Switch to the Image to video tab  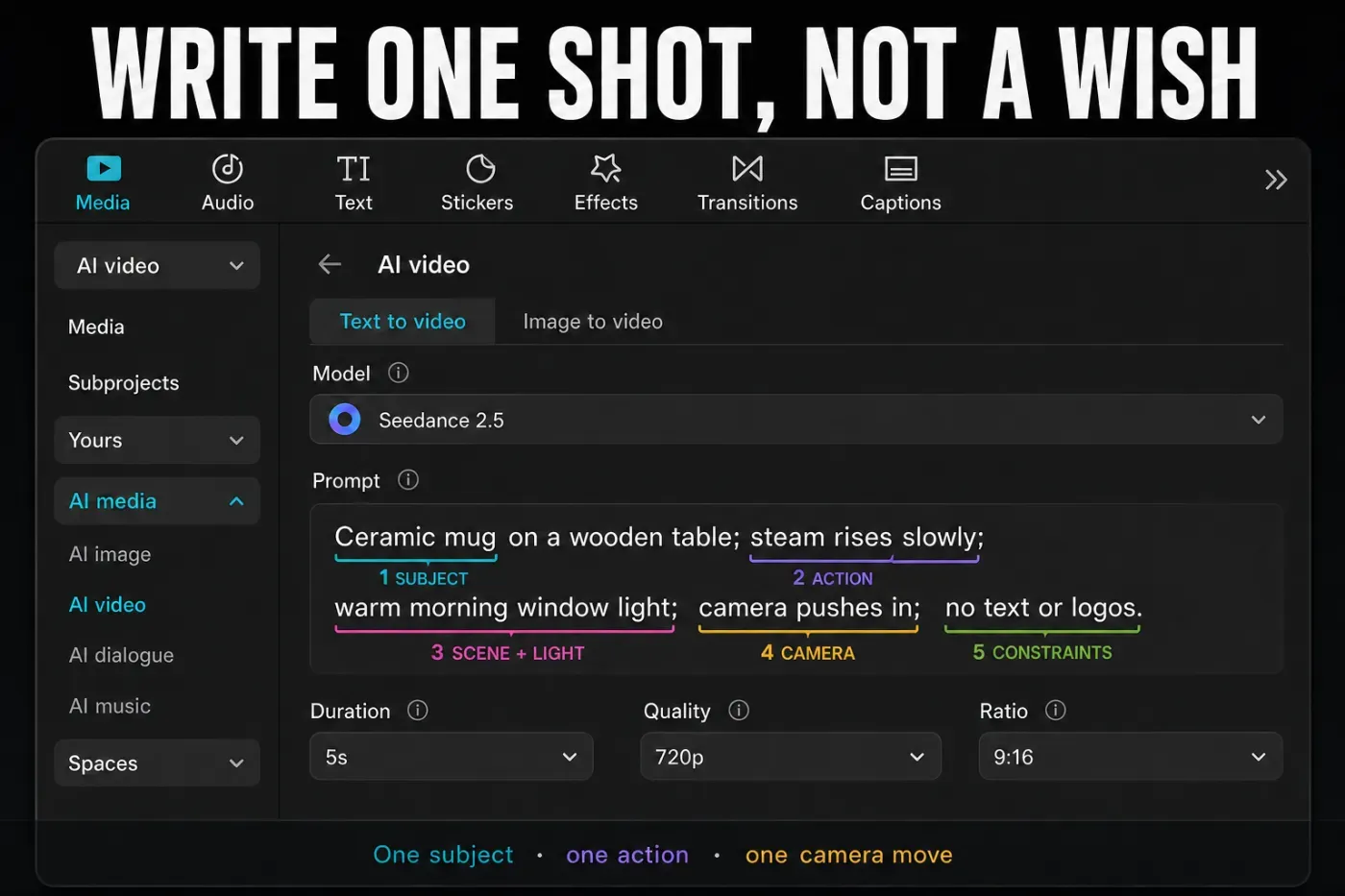pos(593,322)
